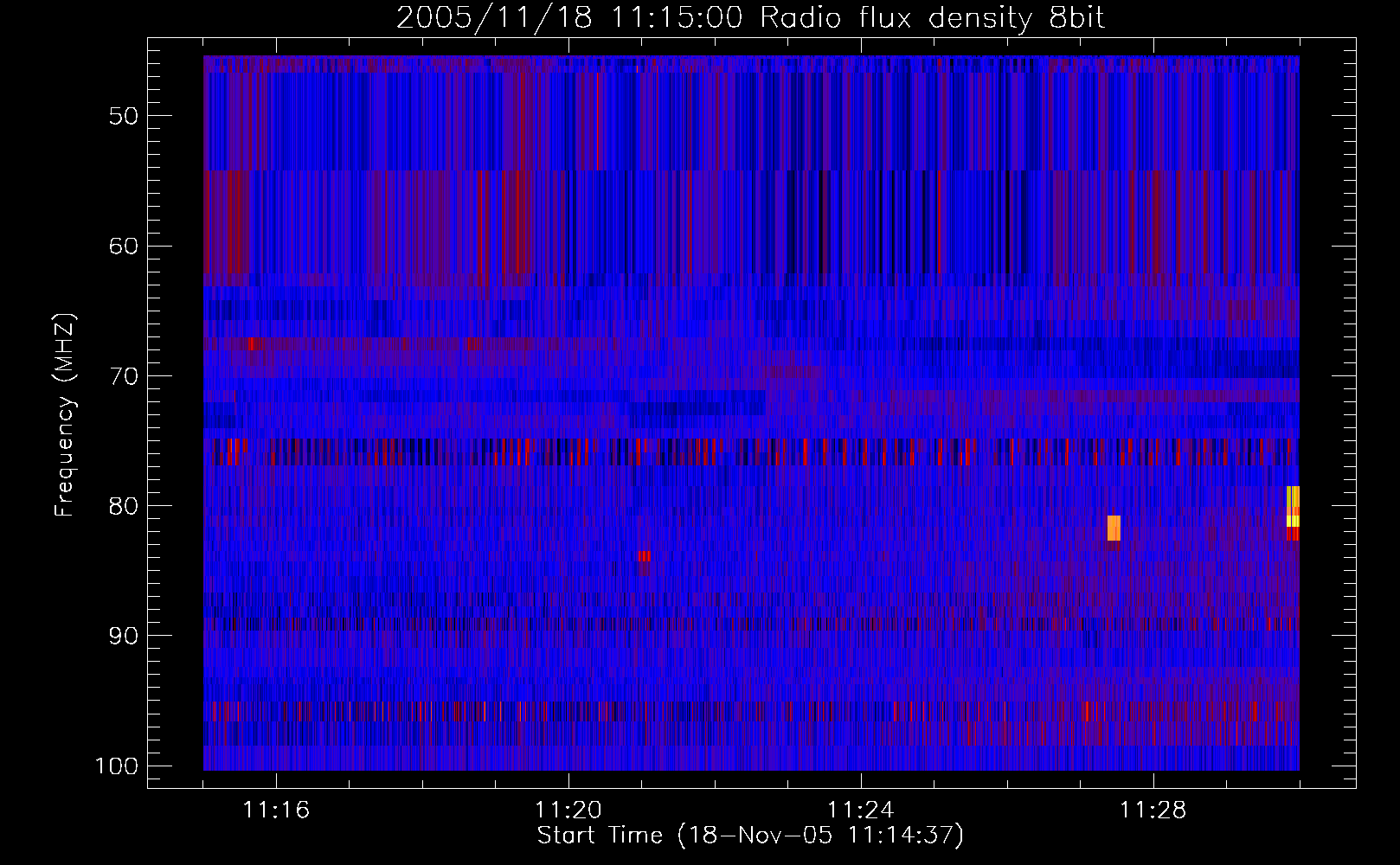Click the 11:20 time tick label
Screen dimensions: 1400x865
[568, 811]
